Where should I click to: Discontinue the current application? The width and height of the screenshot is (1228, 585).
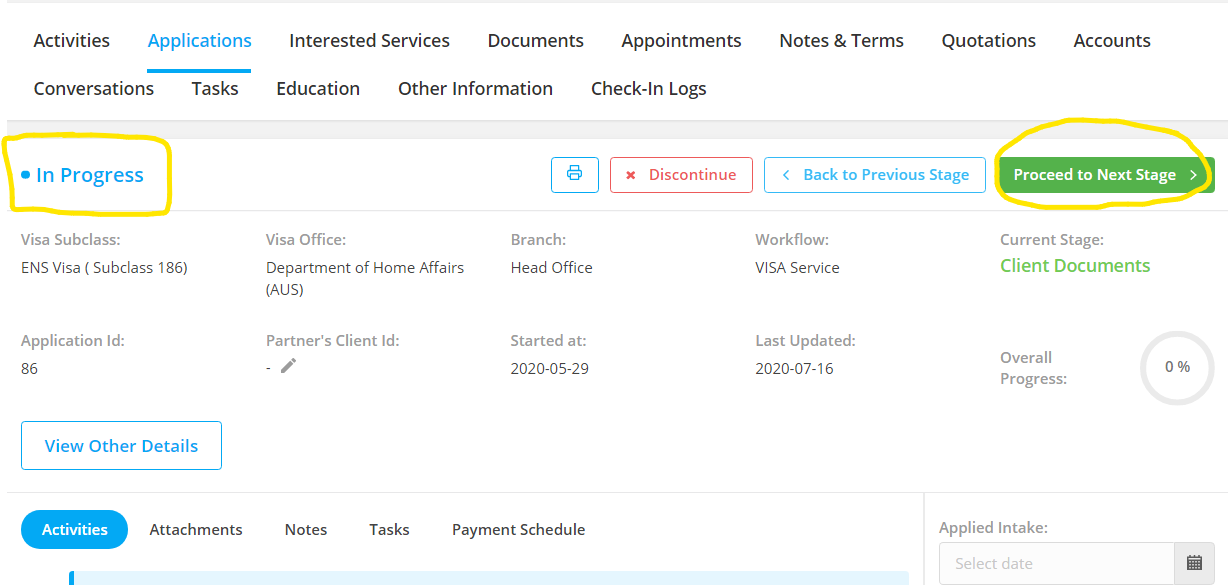[681, 174]
